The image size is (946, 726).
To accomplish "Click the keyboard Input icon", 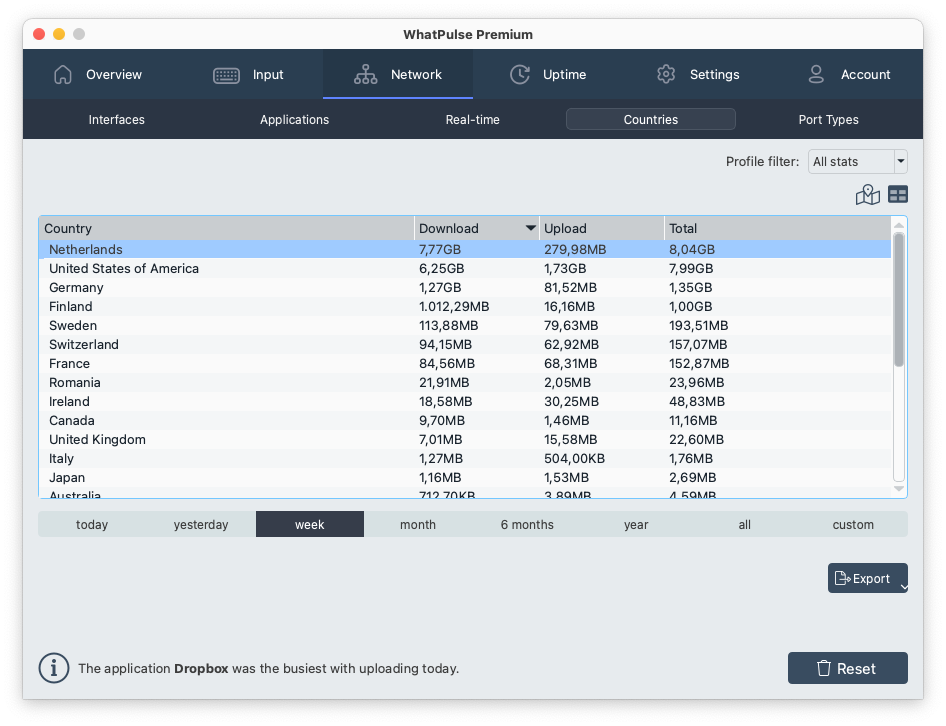I will [226, 75].
